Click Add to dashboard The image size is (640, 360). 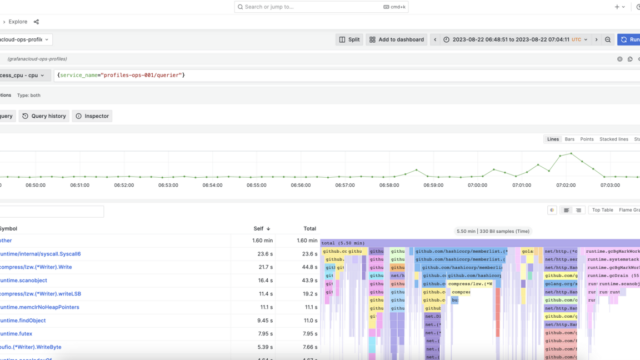[x=397, y=40]
